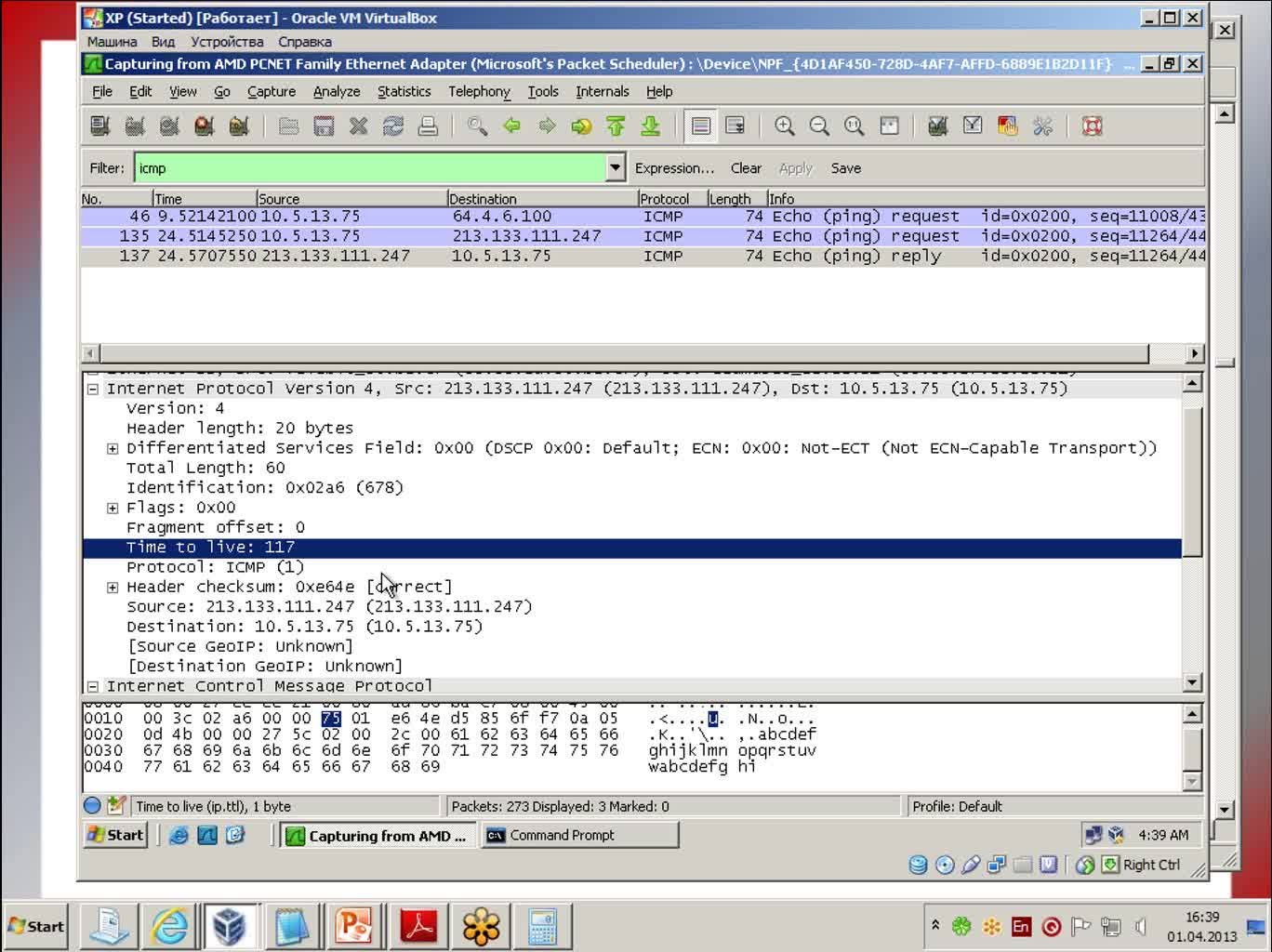Viewport: 1272px width, 952px height.
Task: Open the display filters dialog icon
Action: coord(973,126)
